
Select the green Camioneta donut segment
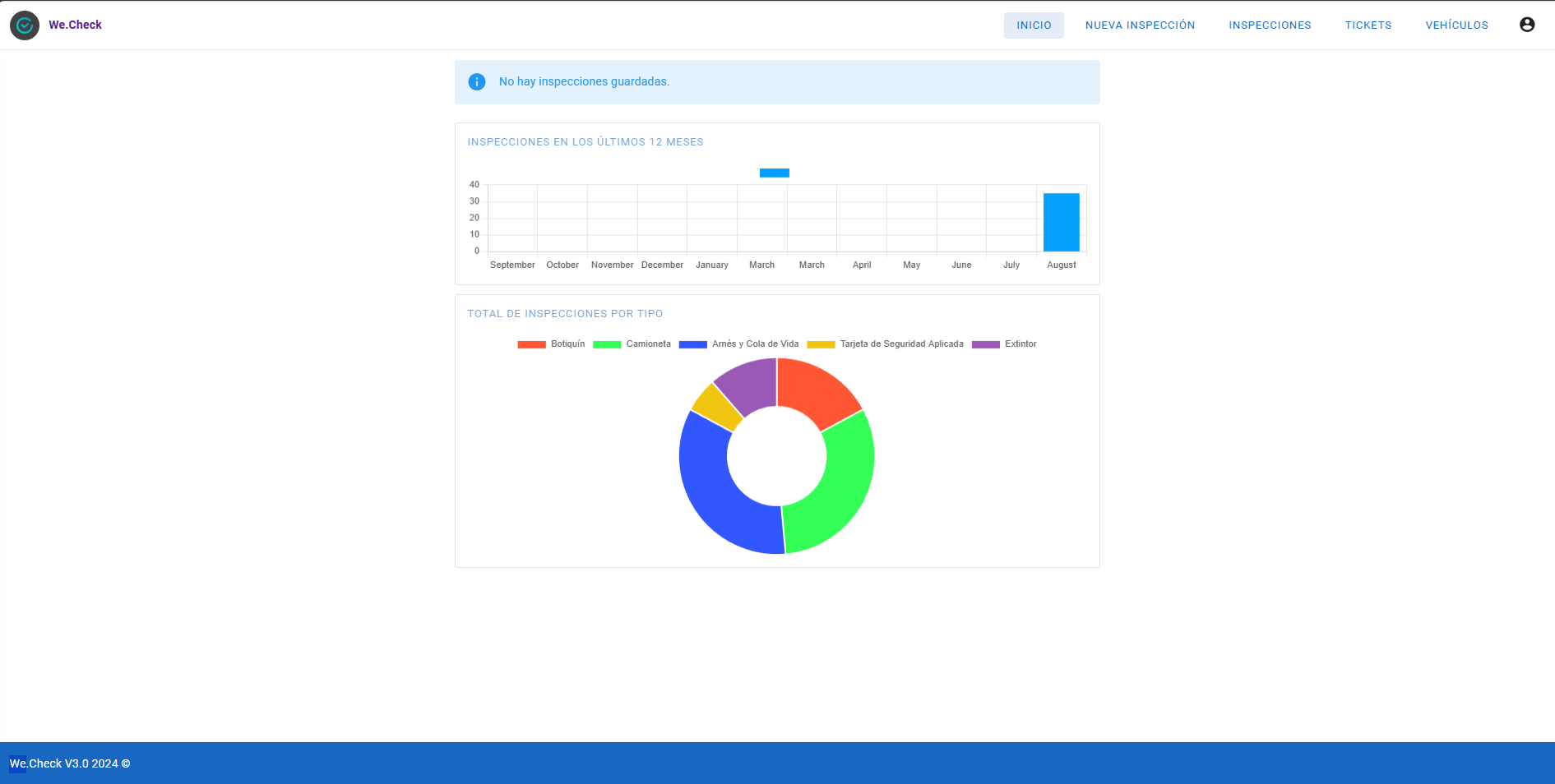pos(839,485)
